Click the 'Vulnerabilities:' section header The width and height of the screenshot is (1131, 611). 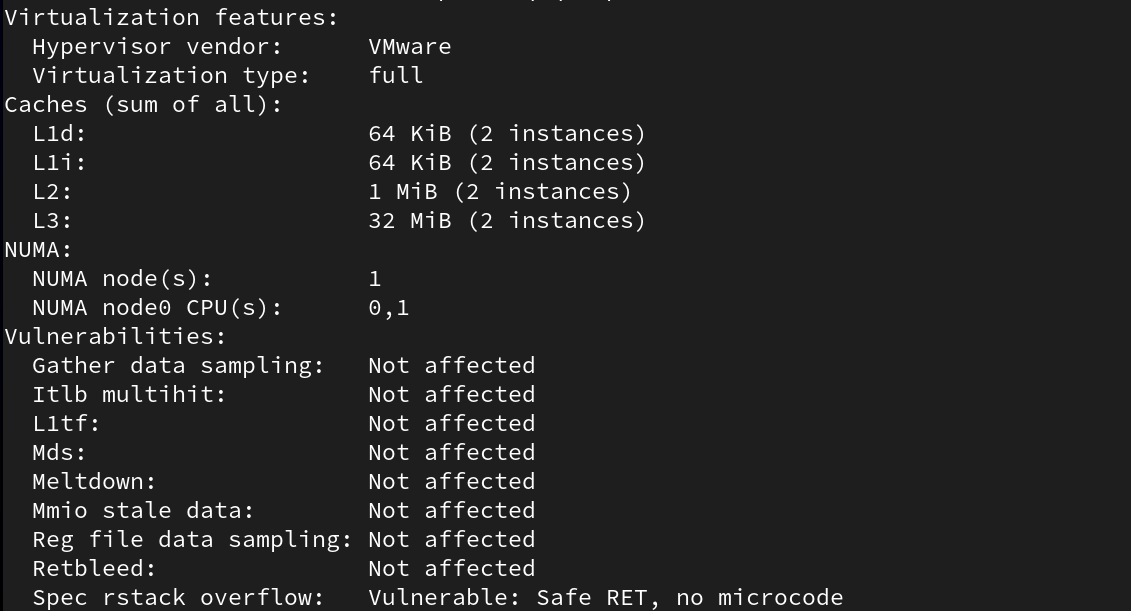click(115, 337)
